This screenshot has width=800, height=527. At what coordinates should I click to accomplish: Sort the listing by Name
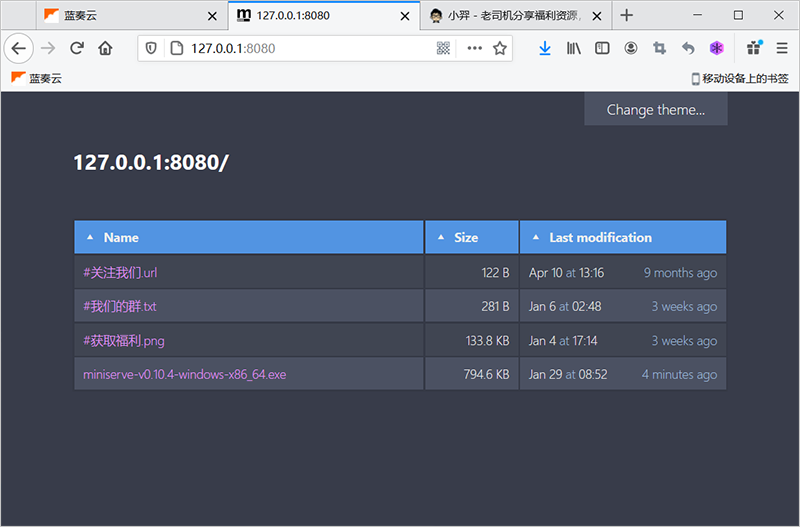[x=121, y=238]
